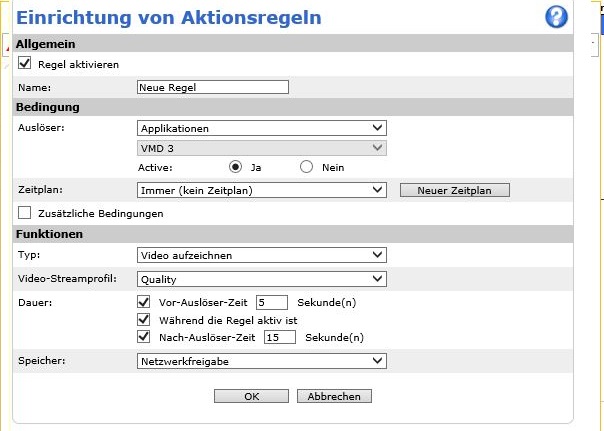Enable the Zusätzliche Bedingungen checkbox
This screenshot has height=431, width=604.
26,213
